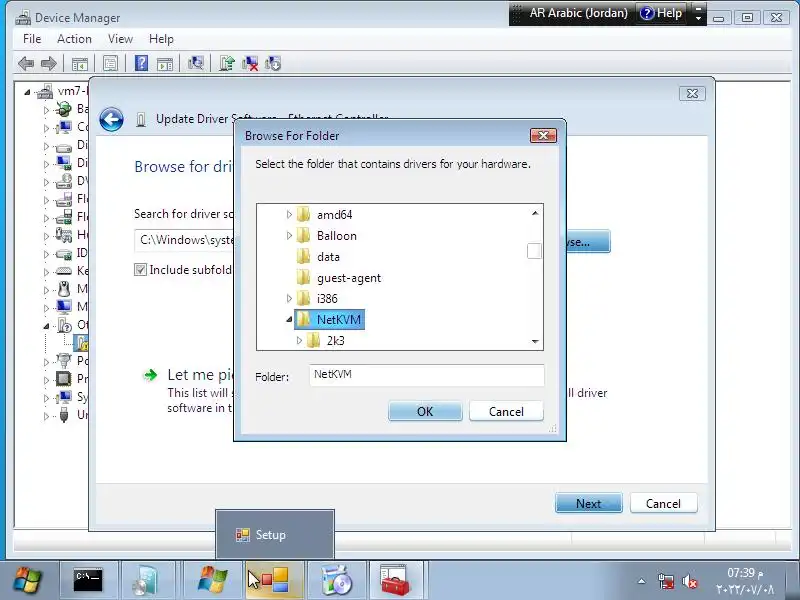The width and height of the screenshot is (800, 600).
Task: Expand the 2k3 folder triangle
Action: pos(299,340)
